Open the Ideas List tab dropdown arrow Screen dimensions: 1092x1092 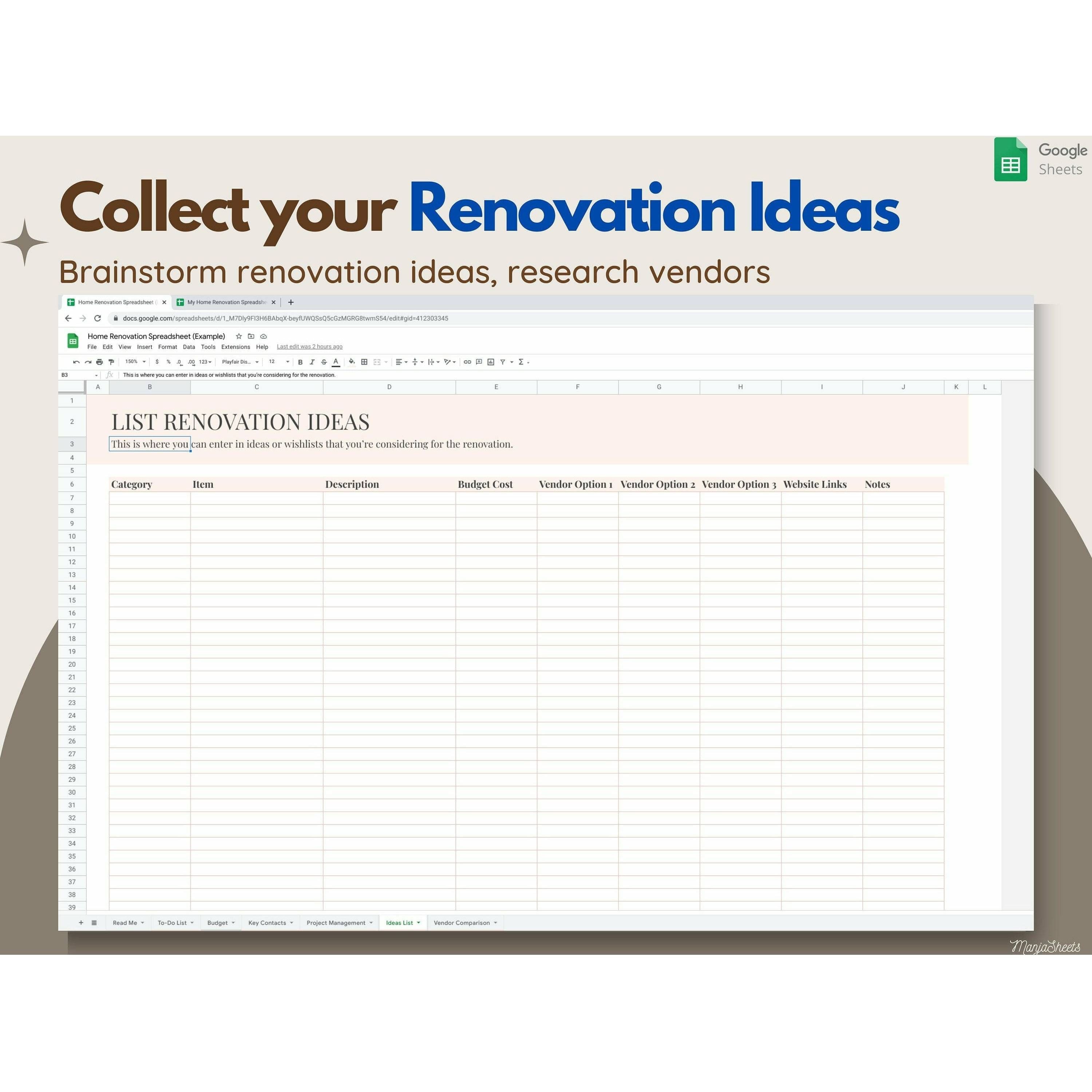click(418, 922)
